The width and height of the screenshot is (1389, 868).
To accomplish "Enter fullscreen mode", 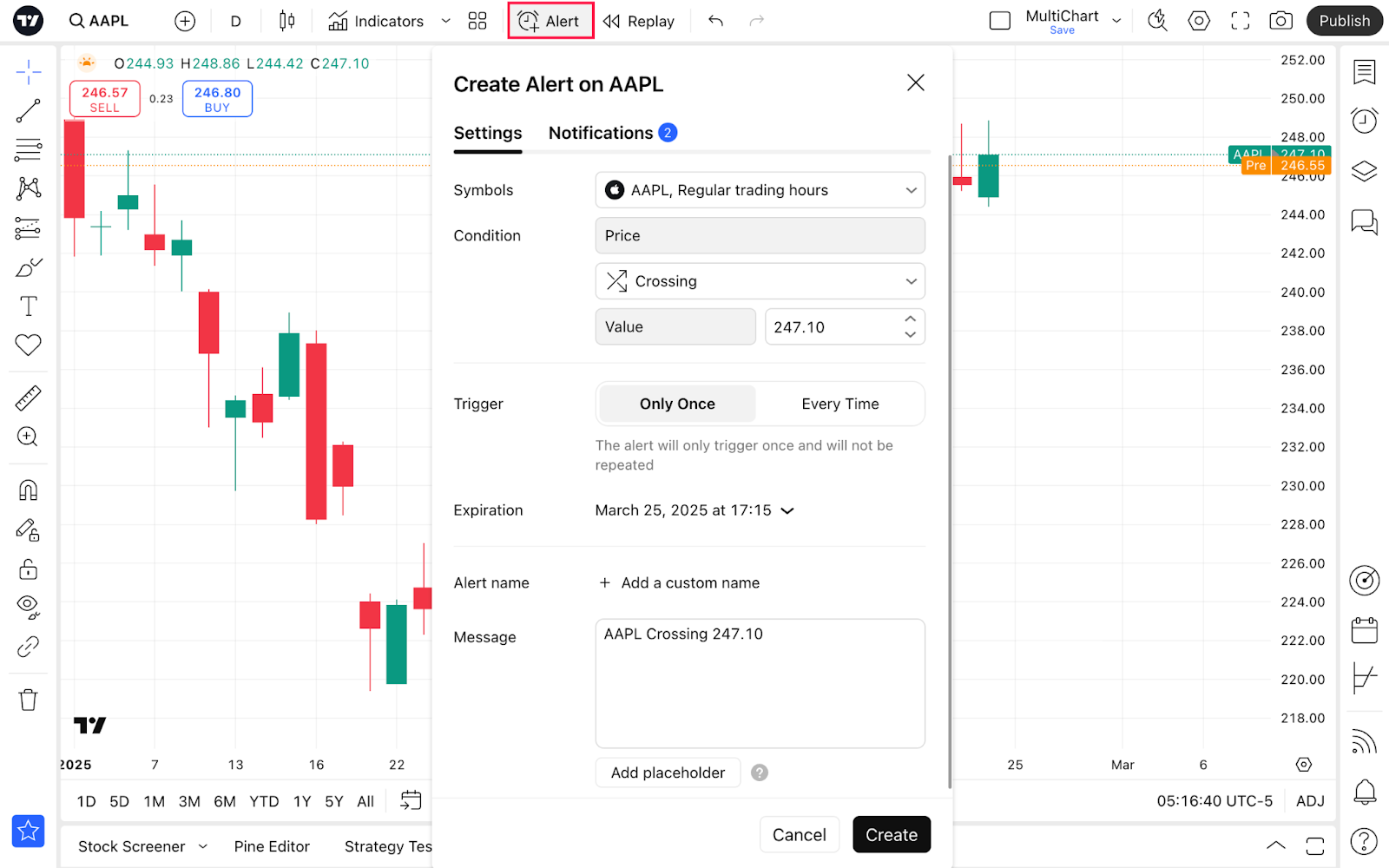I will [x=1241, y=21].
